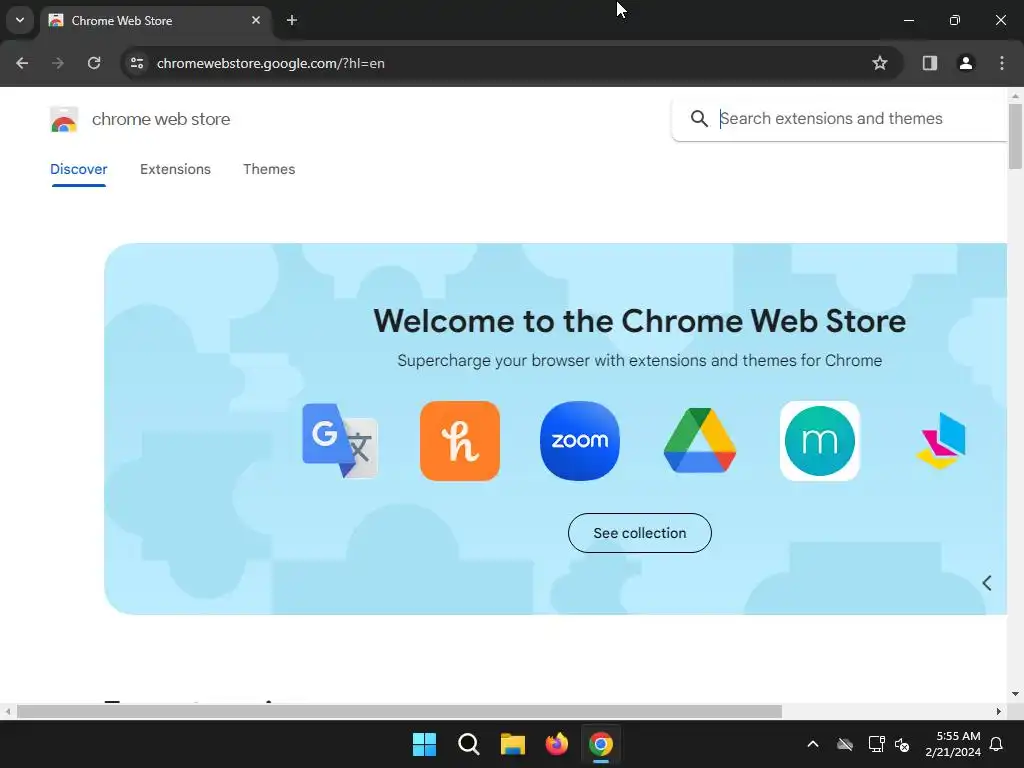Click the See collection button
Screen dimensions: 1024x768
point(639,533)
